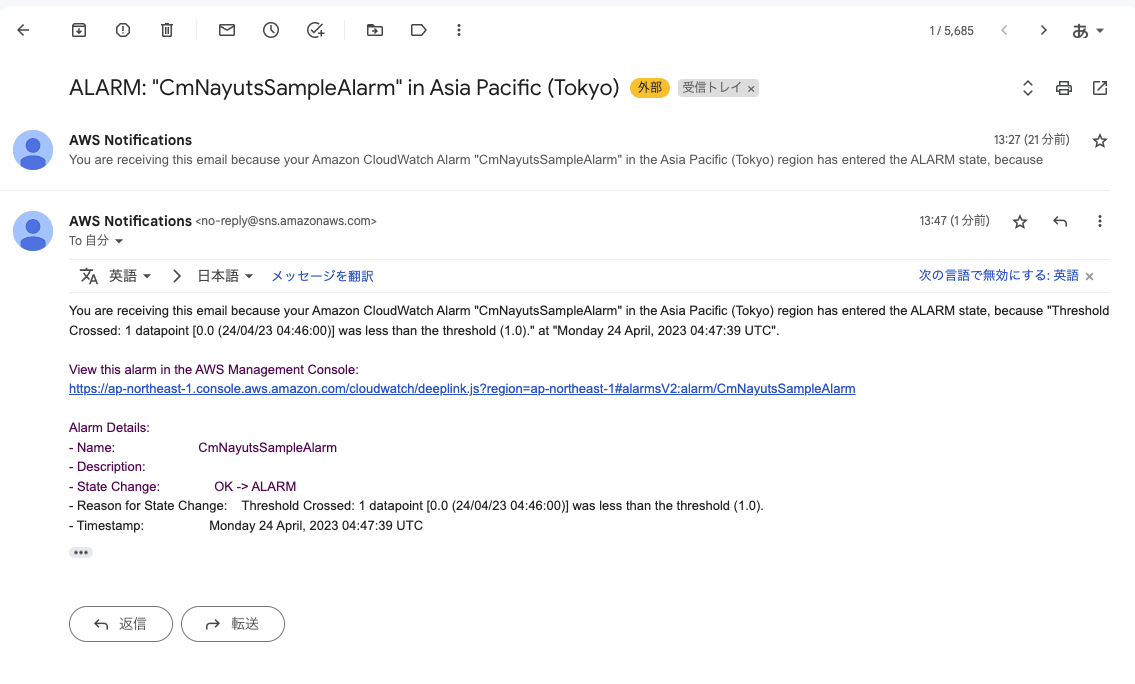The width and height of the screenshot is (1135, 684).
Task: Open the source language dropdown showing 英語
Action: (x=128, y=275)
